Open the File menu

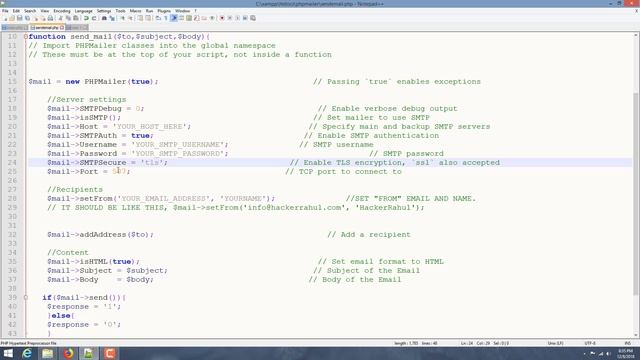[x=5, y=11]
